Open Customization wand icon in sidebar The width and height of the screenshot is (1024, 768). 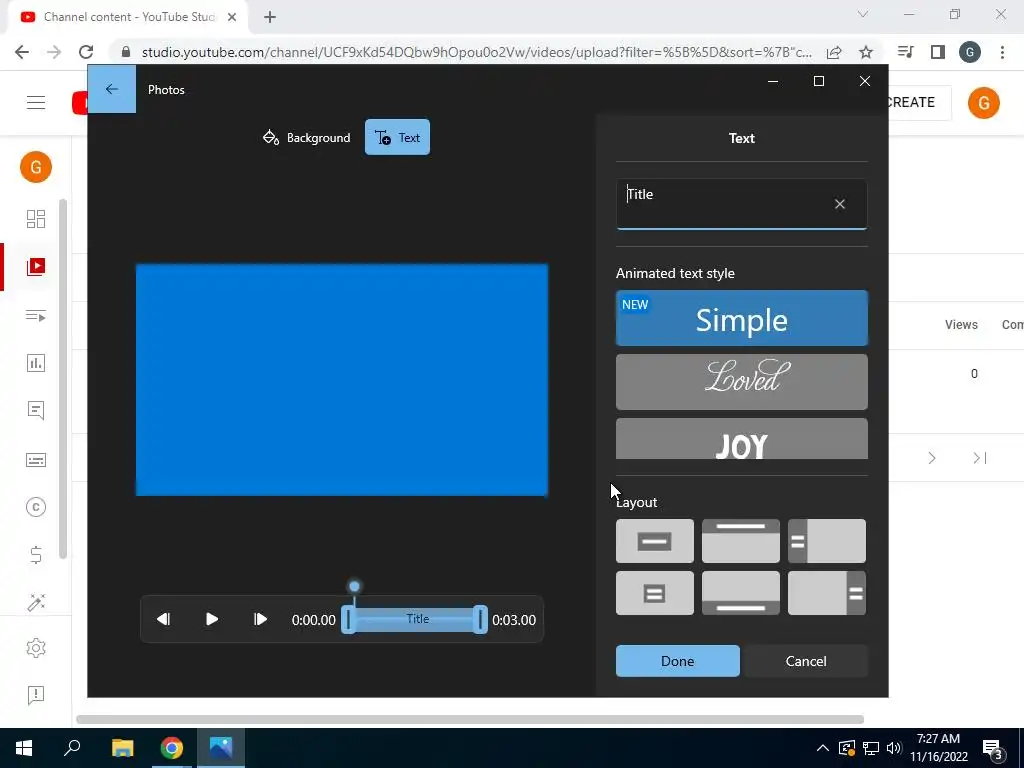(x=36, y=602)
